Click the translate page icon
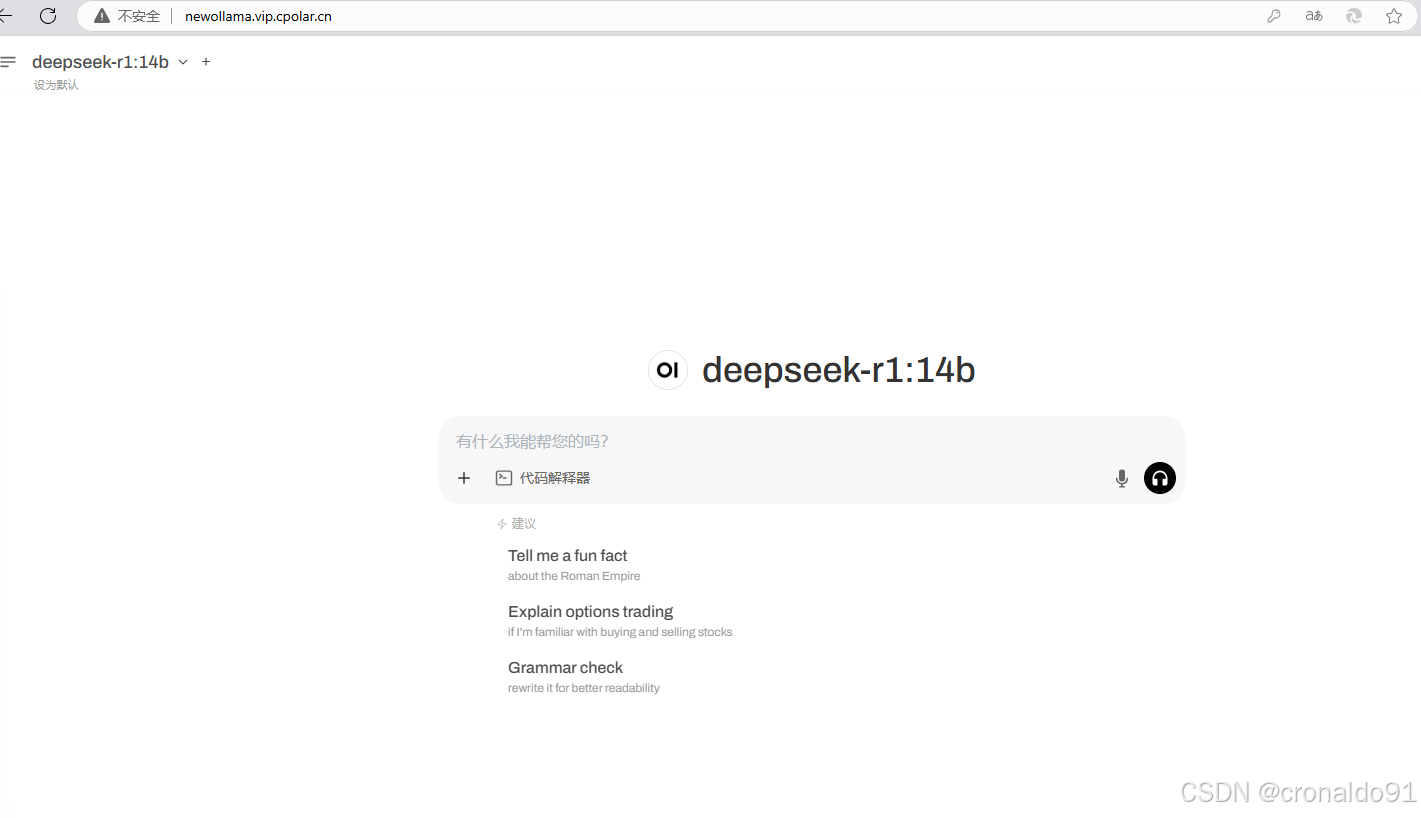 tap(1314, 16)
